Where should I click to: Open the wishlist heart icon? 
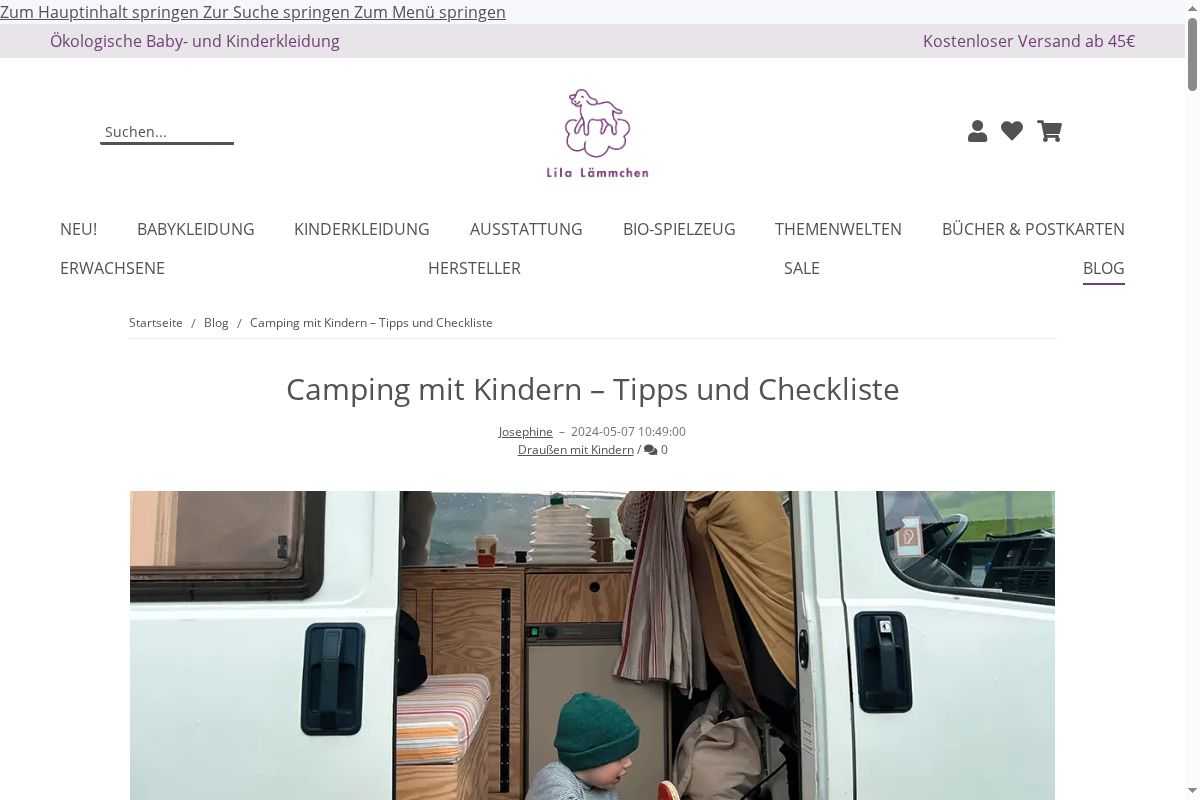1012,131
